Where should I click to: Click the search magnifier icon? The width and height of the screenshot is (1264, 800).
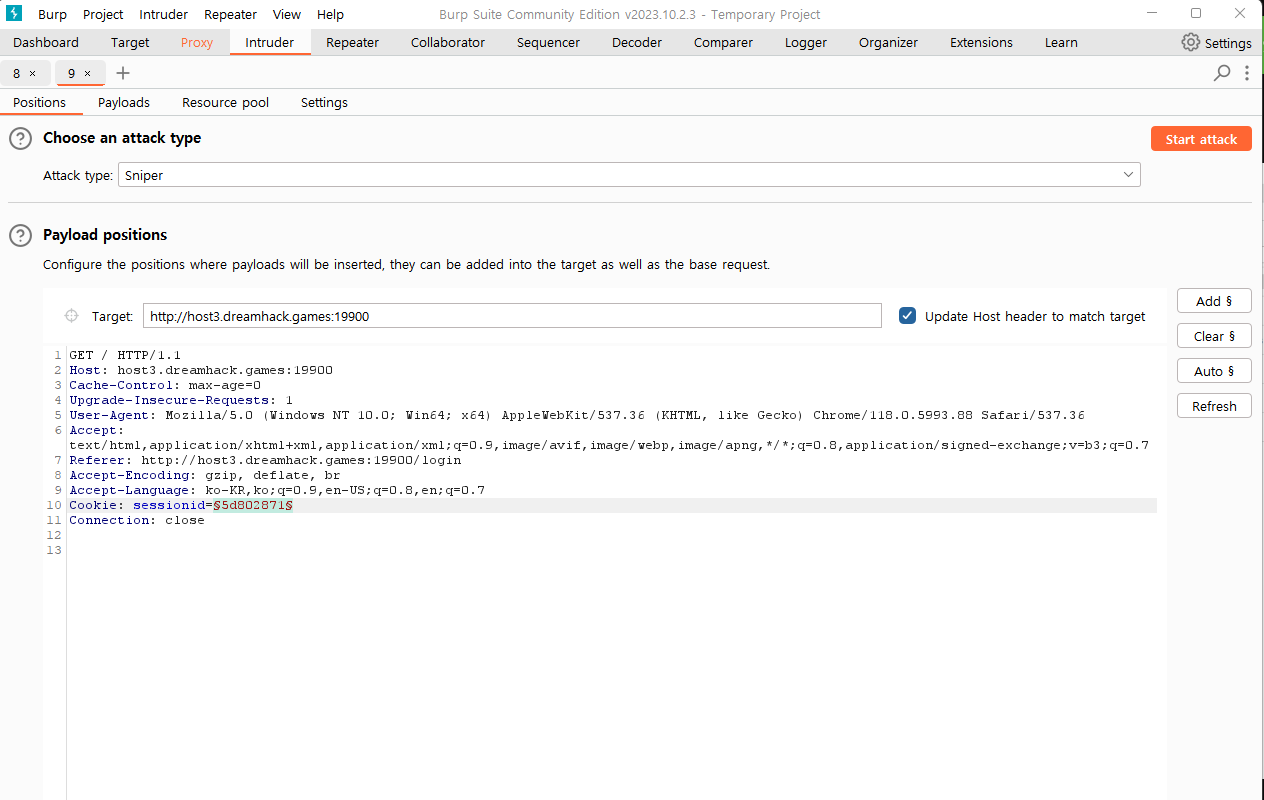click(x=1222, y=73)
